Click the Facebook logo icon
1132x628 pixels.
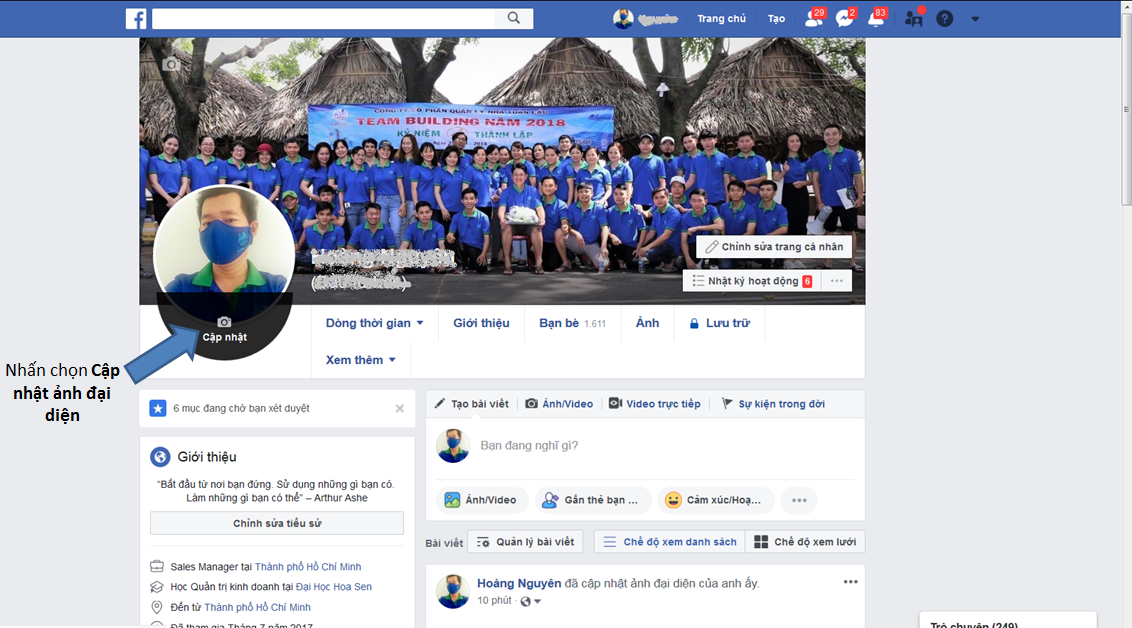pyautogui.click(x=136, y=19)
